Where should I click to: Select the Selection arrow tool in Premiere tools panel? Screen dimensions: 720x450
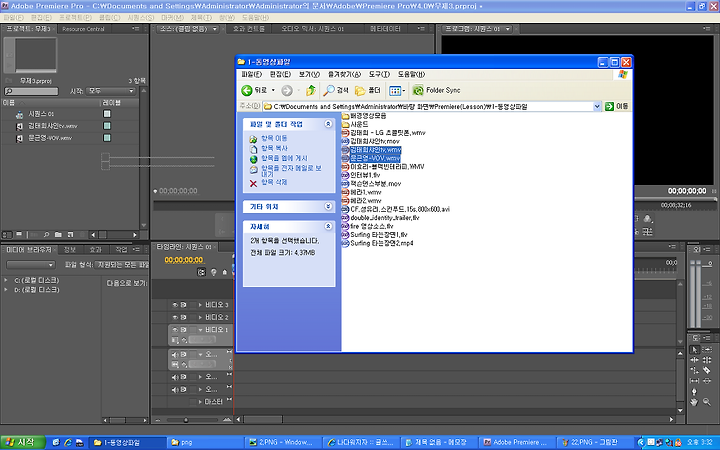click(x=694, y=349)
